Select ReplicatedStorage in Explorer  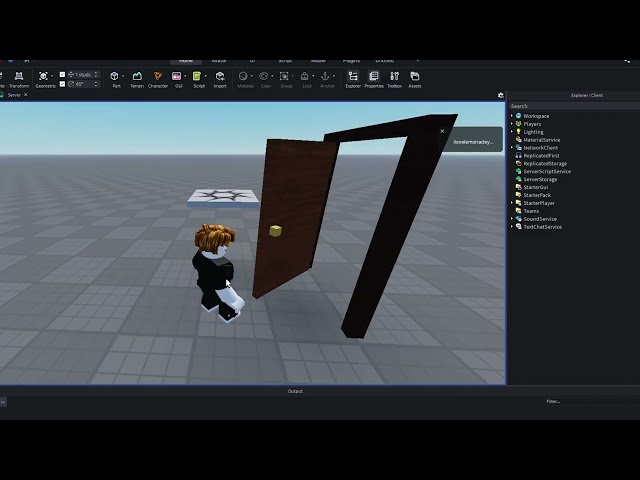(x=545, y=163)
